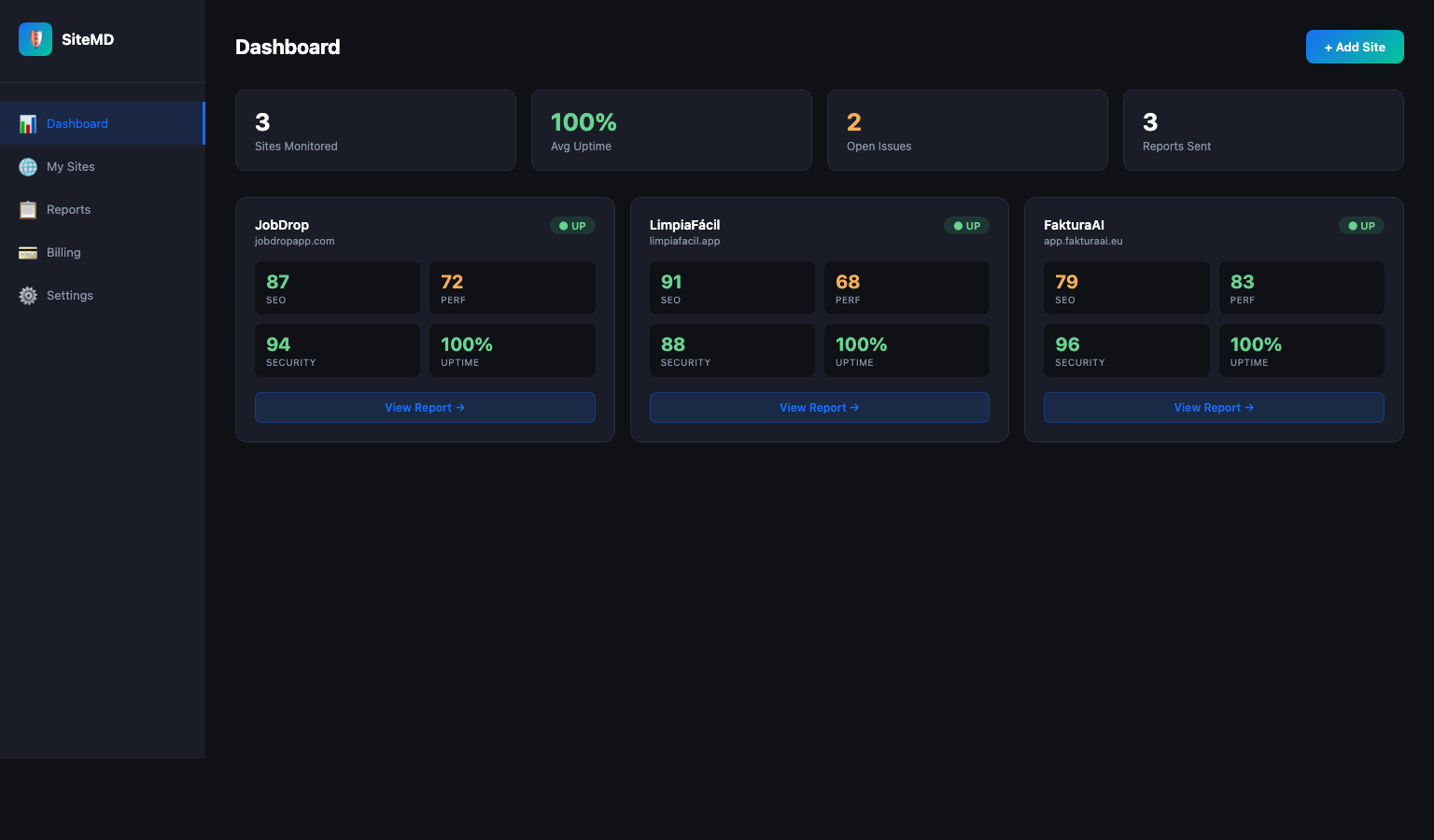Click FakturaAI SECURITY score 96
1434x840 pixels.
[1127, 350]
